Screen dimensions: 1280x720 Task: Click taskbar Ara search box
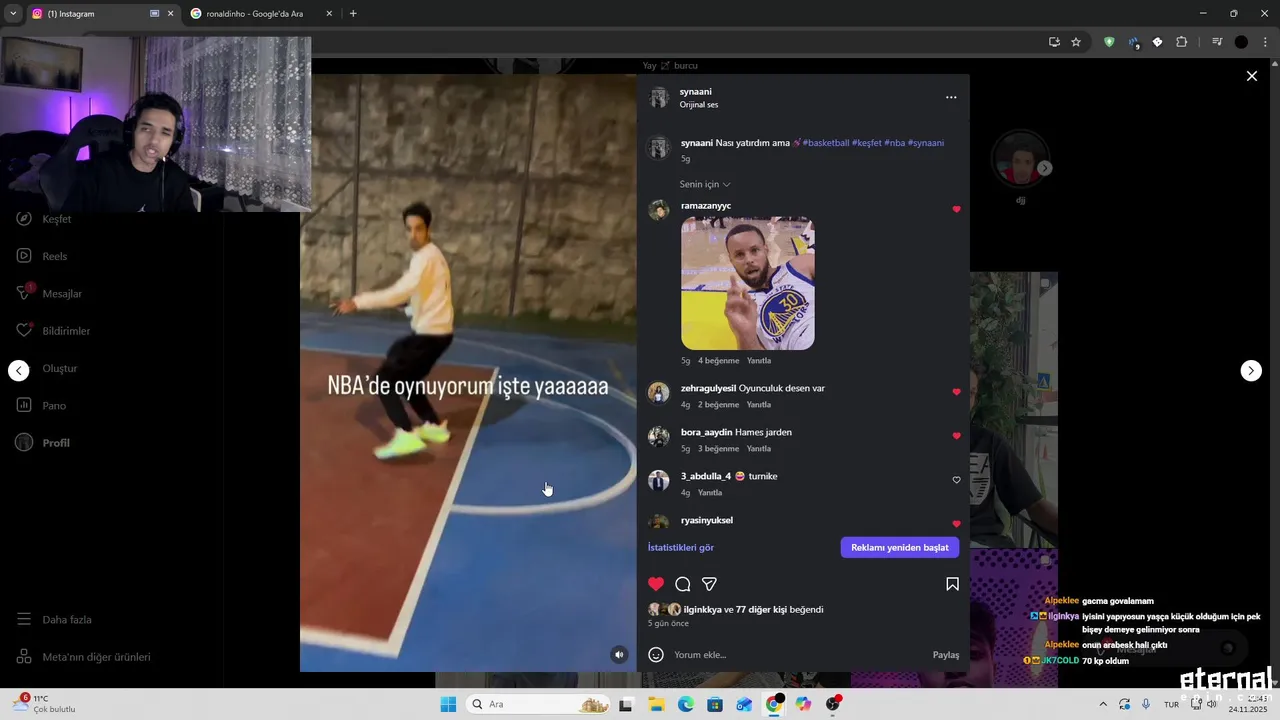point(537,704)
